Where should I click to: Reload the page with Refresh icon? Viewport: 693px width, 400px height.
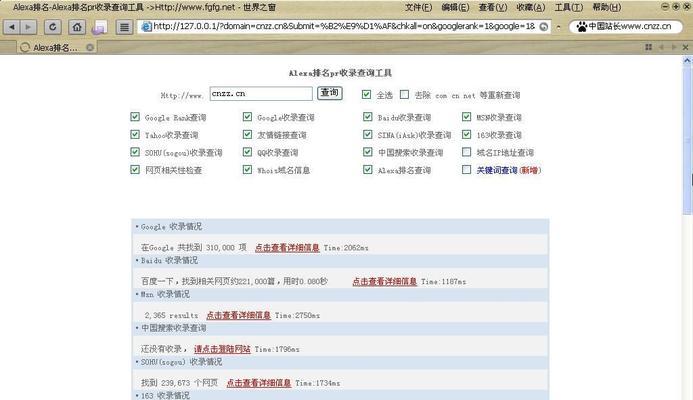point(53,27)
